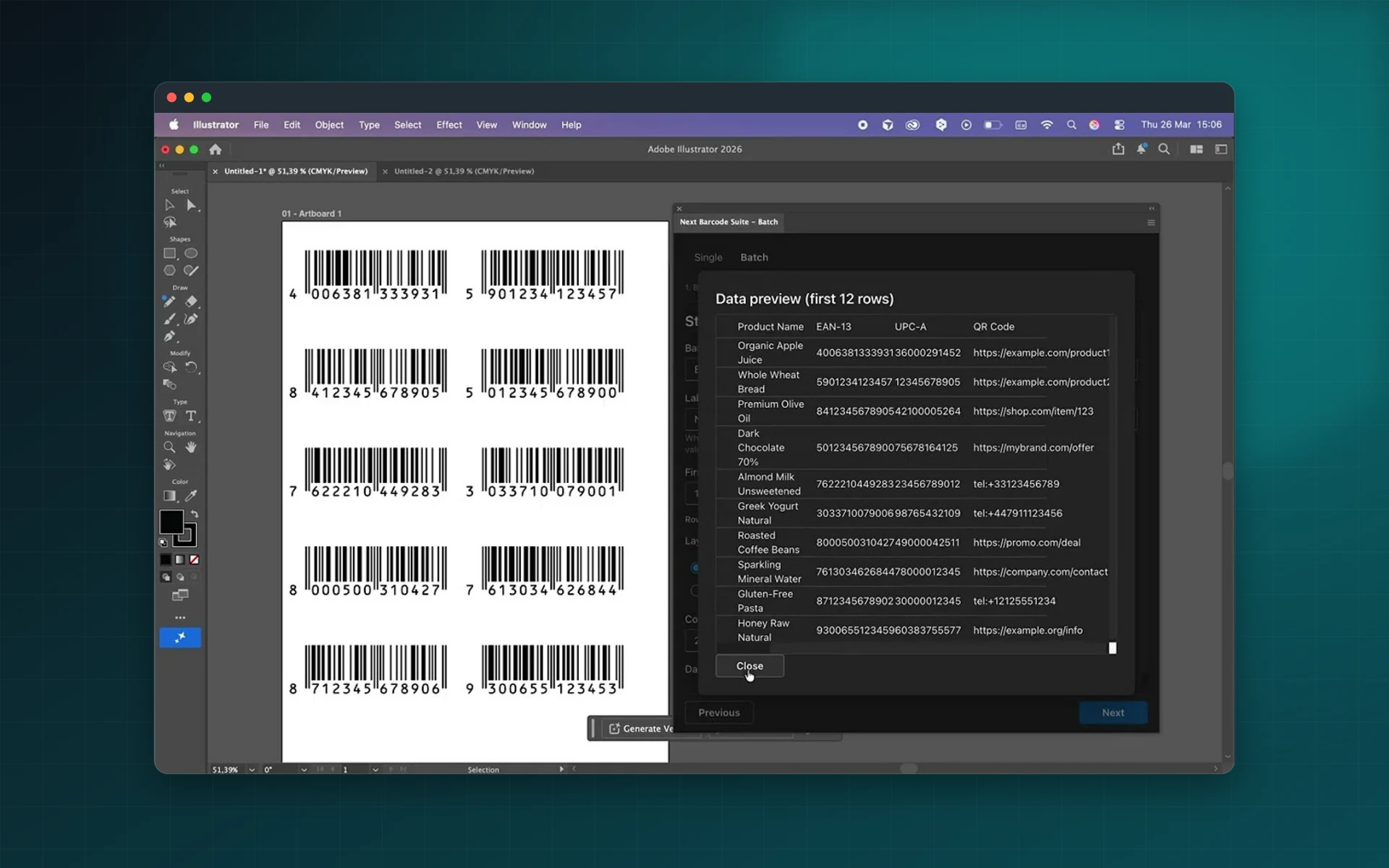Select the Hand tool

point(191,448)
